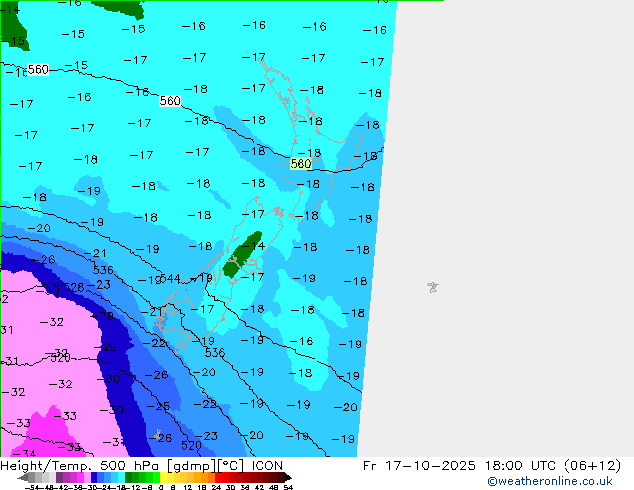This screenshot has width=634, height=490.
Task: Click the -25 temperature value
Action: (158, 406)
